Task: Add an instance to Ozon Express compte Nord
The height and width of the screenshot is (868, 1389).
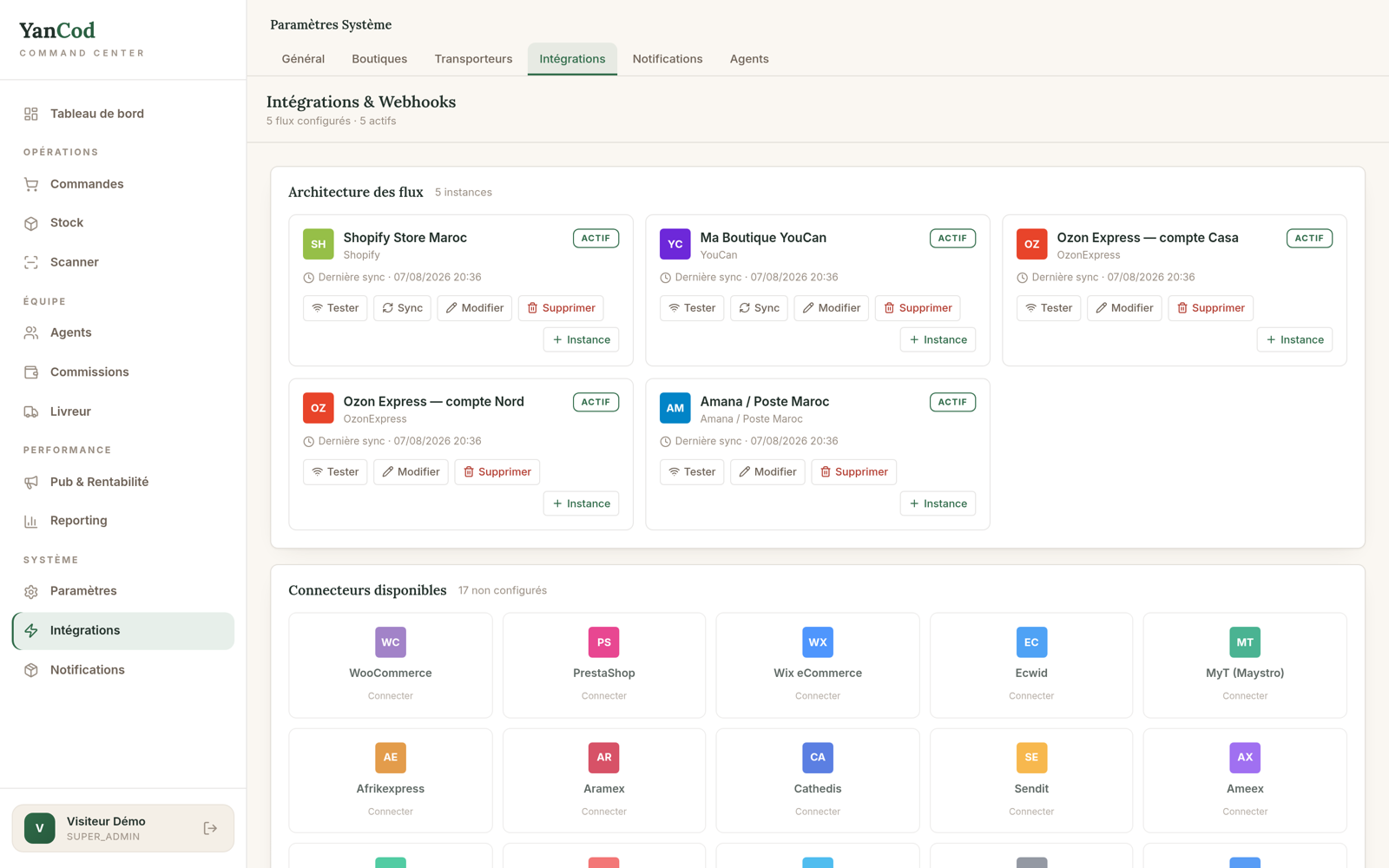Action: 581,504
